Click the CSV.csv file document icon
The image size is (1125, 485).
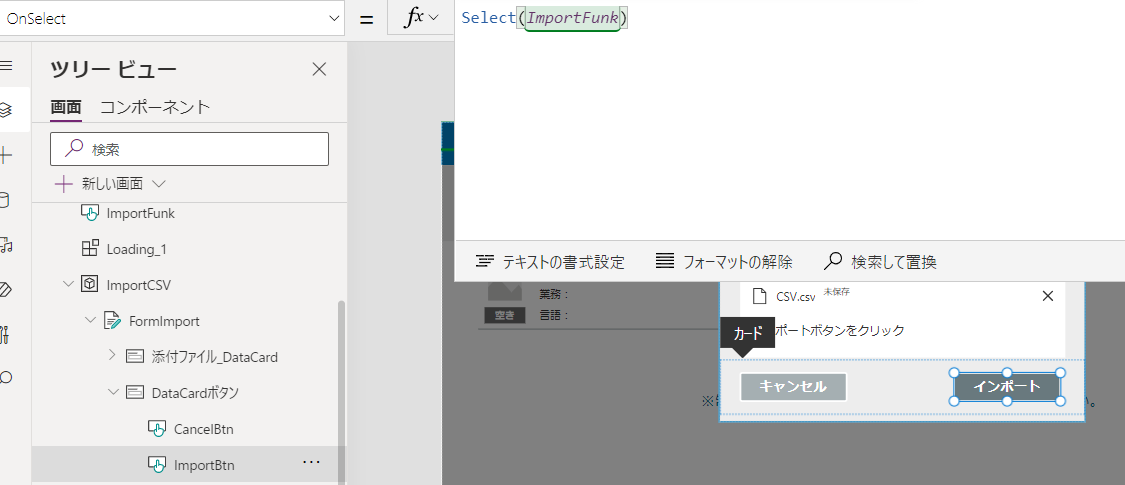click(759, 296)
